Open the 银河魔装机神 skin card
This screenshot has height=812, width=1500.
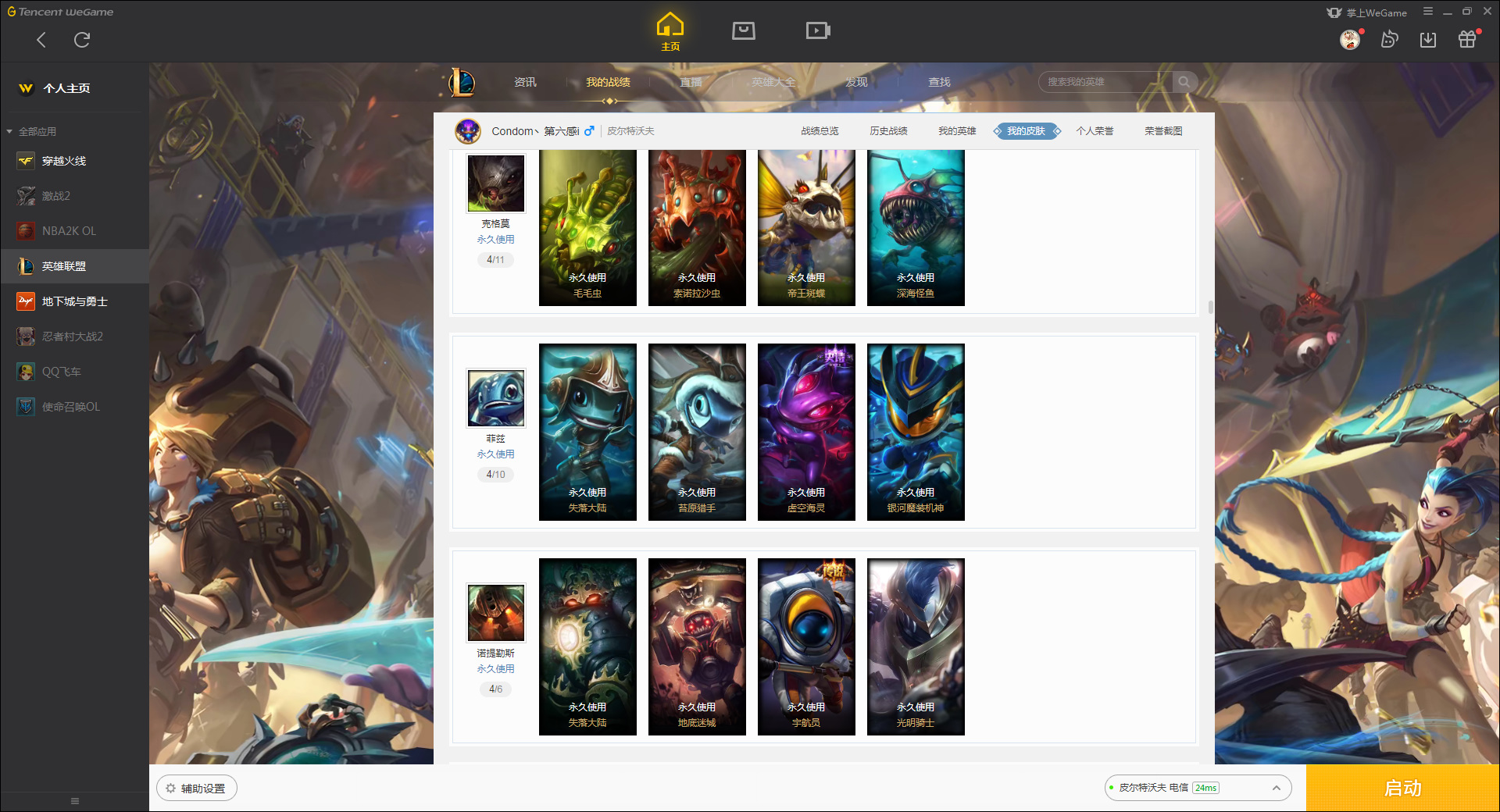[916, 432]
